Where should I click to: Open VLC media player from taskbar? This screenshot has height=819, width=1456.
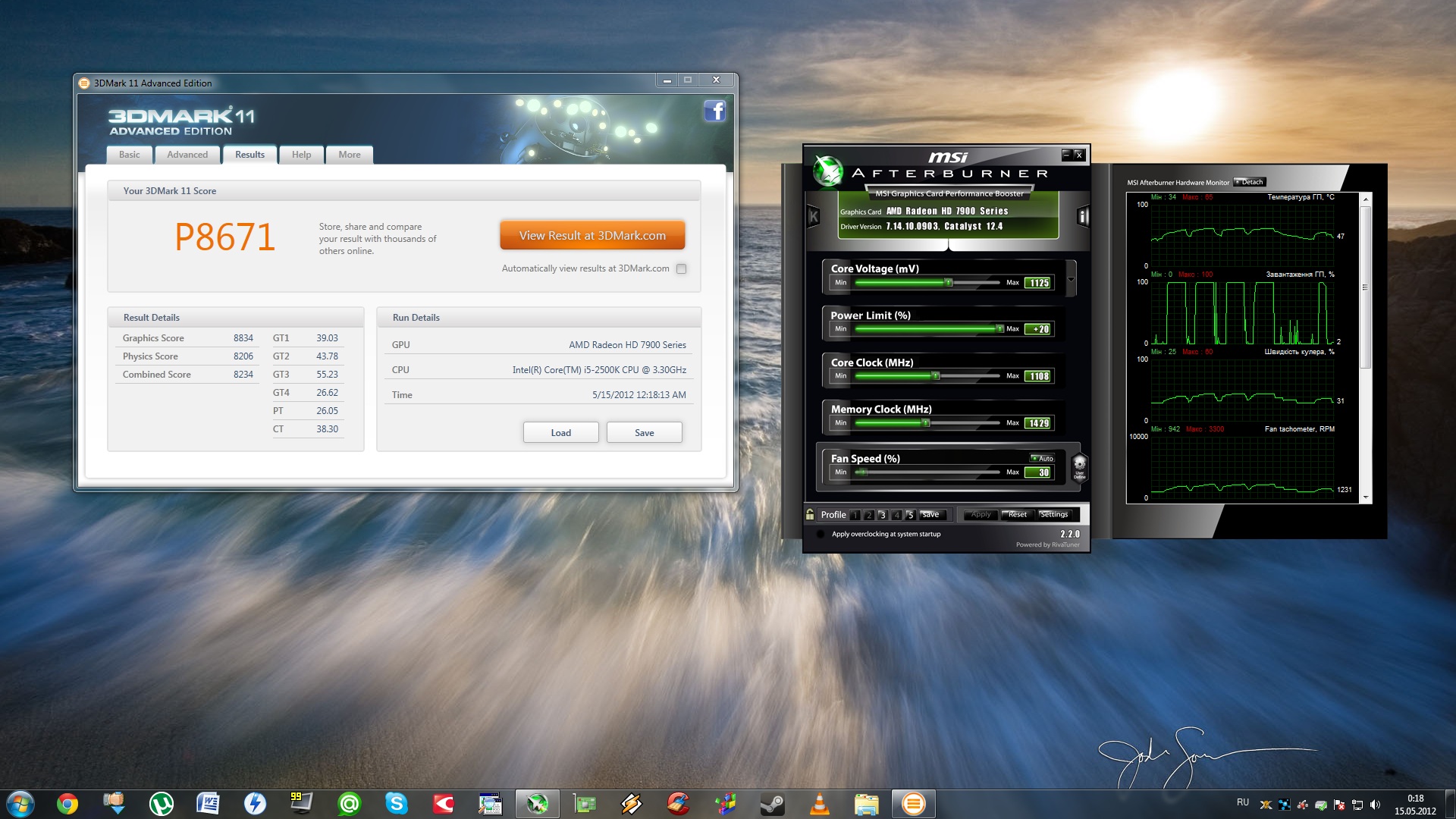tap(819, 804)
